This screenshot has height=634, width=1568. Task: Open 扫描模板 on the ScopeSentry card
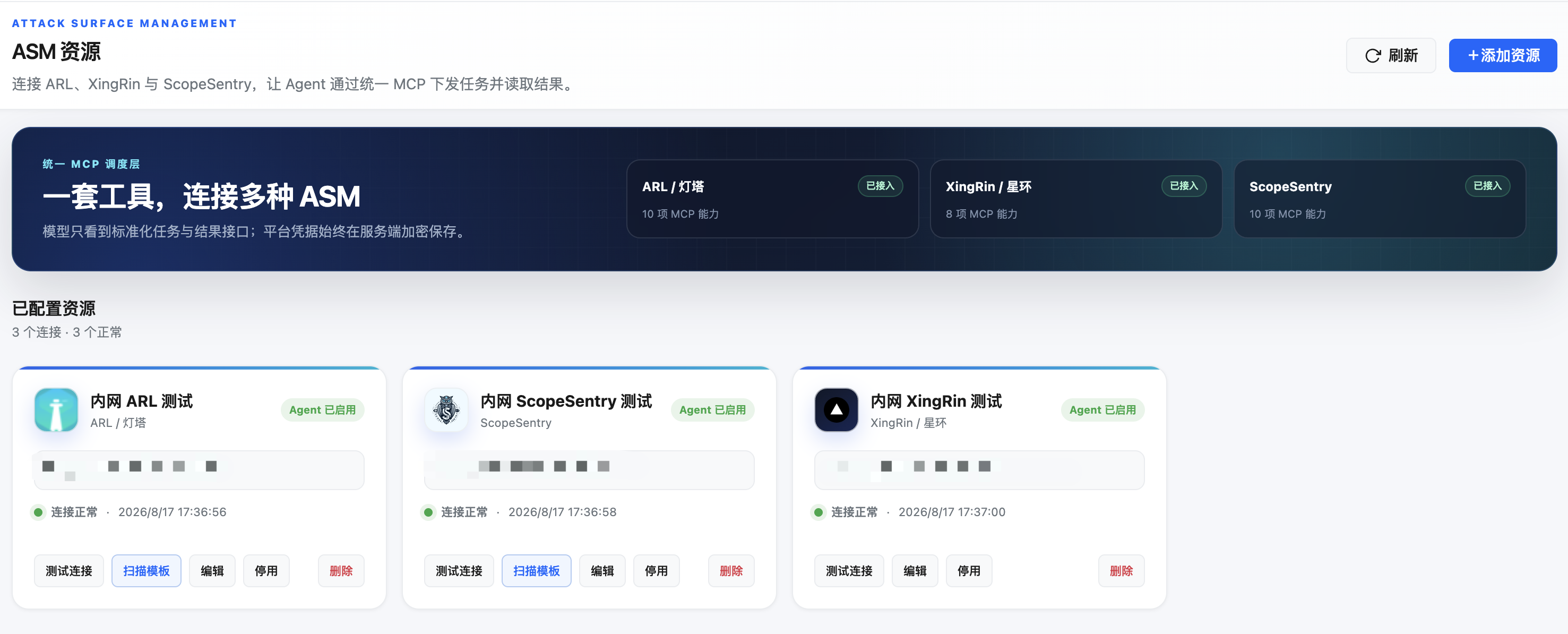[x=536, y=571]
